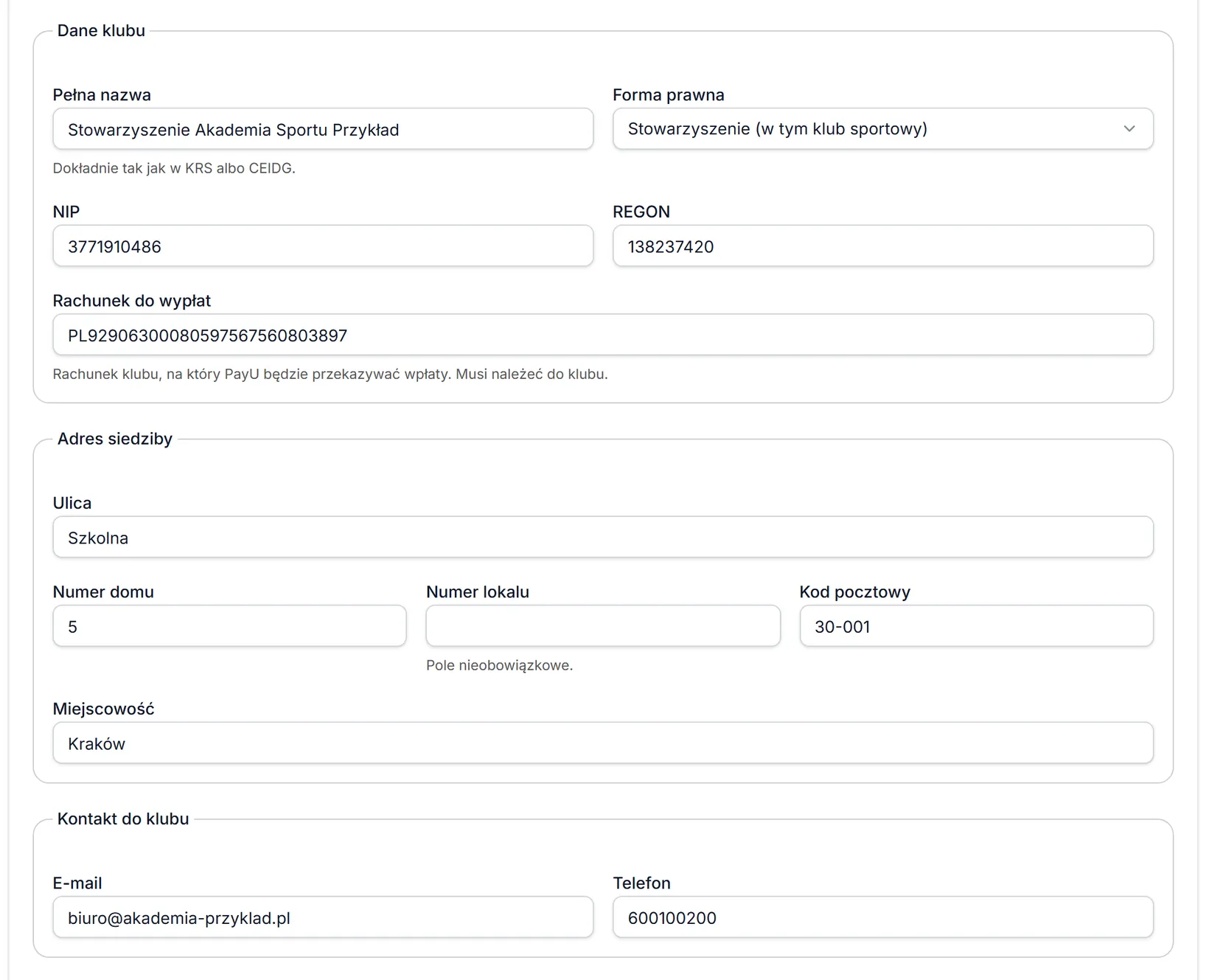Click the Rachunek do wypłat account field
The height and width of the screenshot is (980, 1209).
[x=603, y=335]
